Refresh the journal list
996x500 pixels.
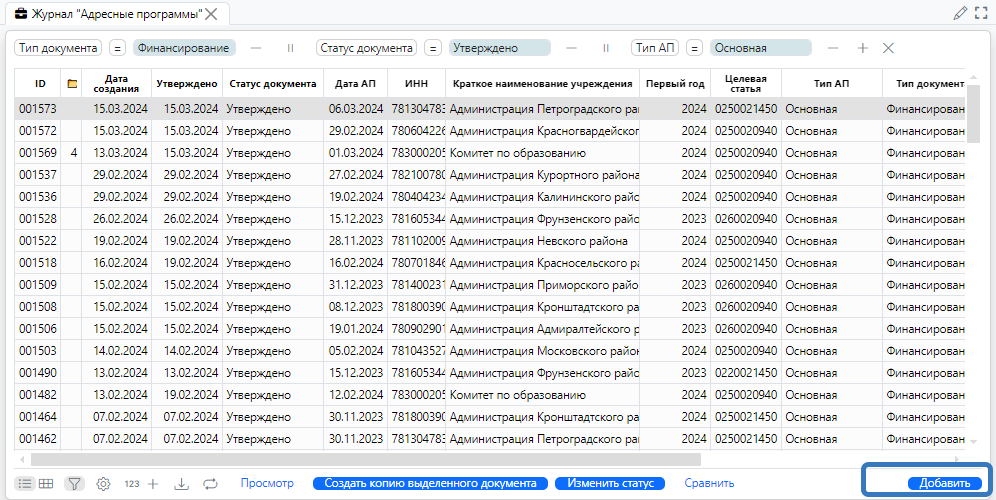210,483
